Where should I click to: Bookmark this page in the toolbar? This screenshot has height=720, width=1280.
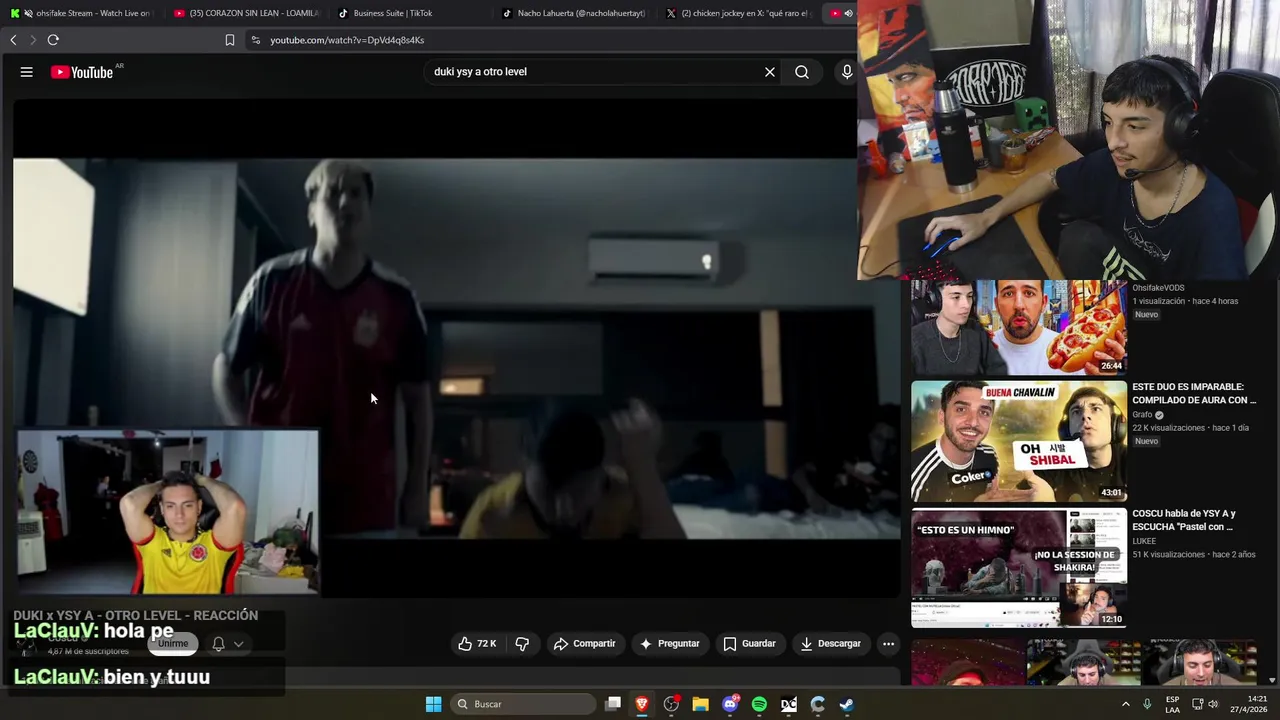[x=230, y=40]
